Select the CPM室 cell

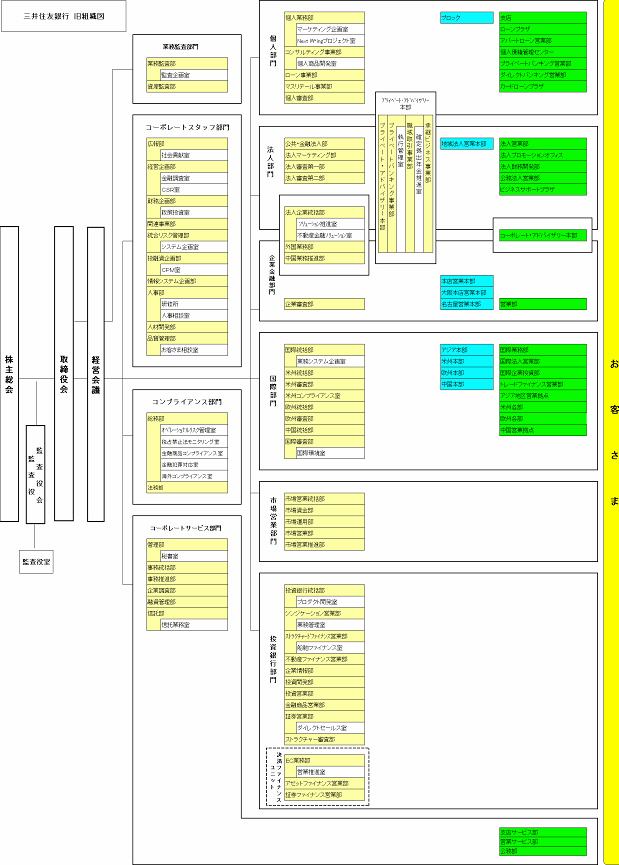(194, 270)
